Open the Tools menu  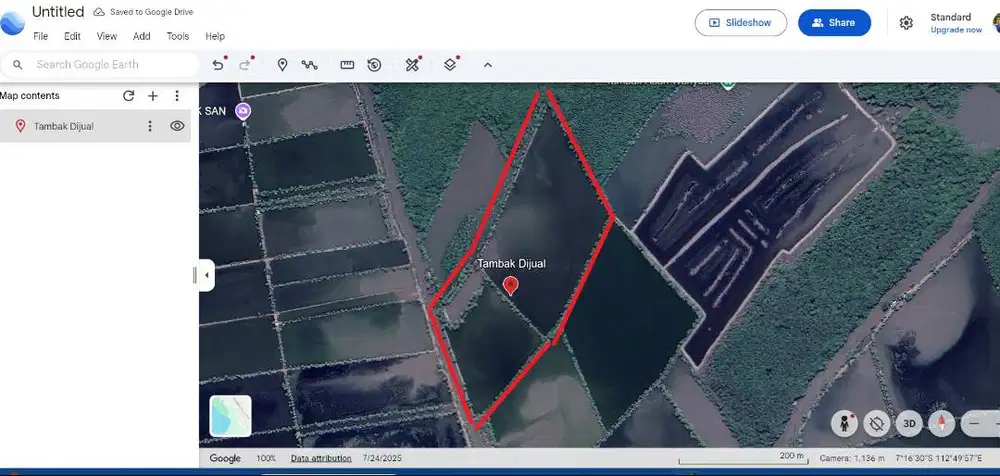178,36
